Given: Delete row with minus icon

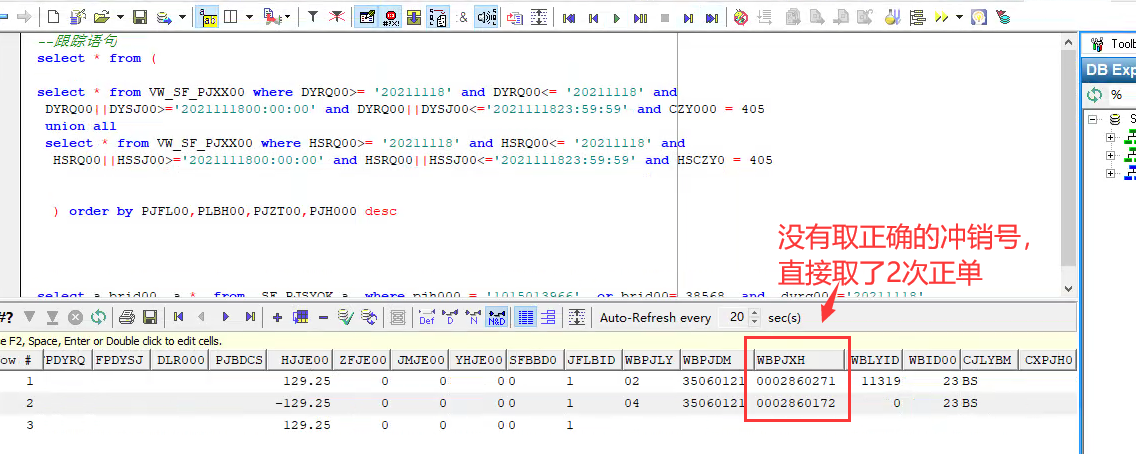Looking at the screenshot, I should [323, 316].
